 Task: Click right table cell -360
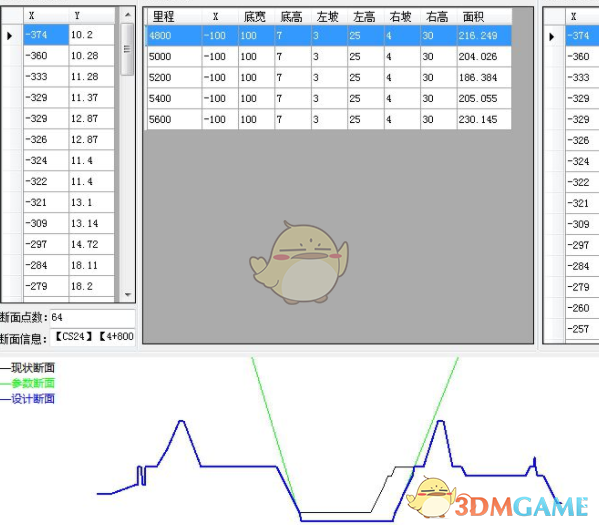click(x=582, y=57)
